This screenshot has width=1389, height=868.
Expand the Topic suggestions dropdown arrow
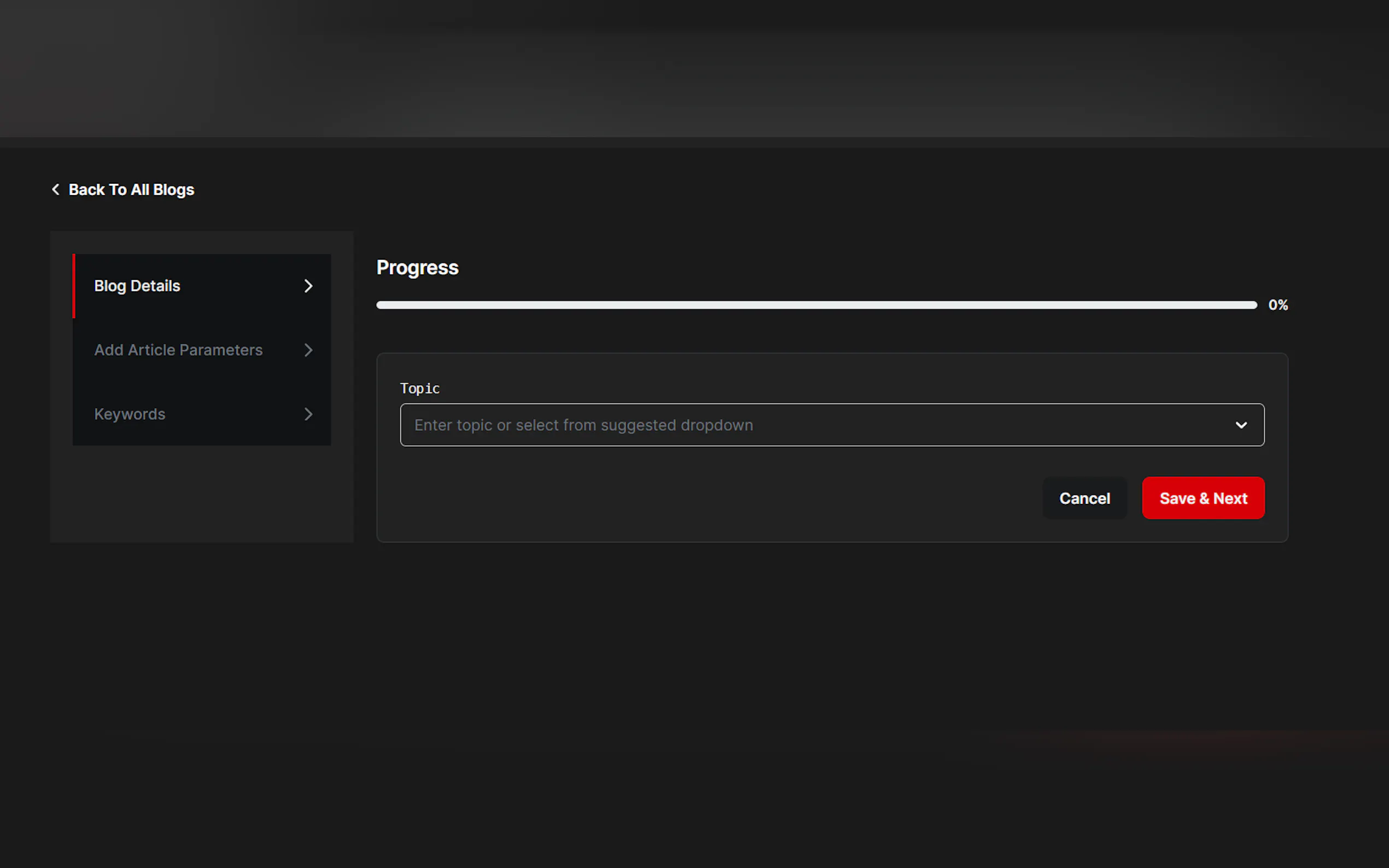coord(1241,425)
